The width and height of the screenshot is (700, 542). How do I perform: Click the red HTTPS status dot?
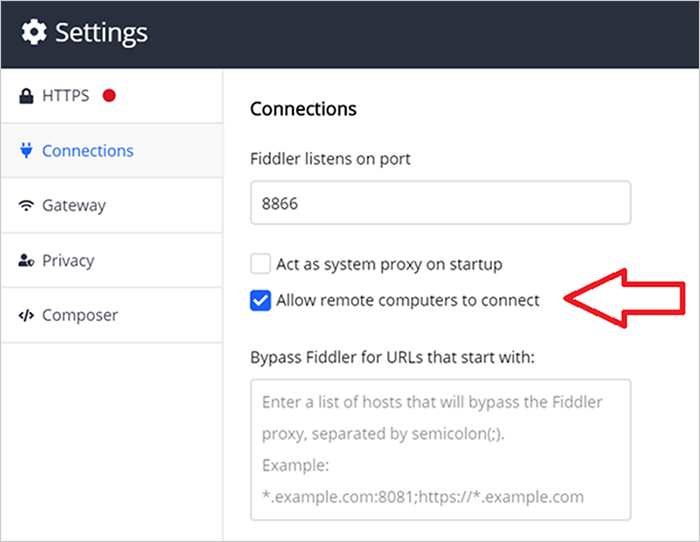click(x=109, y=96)
